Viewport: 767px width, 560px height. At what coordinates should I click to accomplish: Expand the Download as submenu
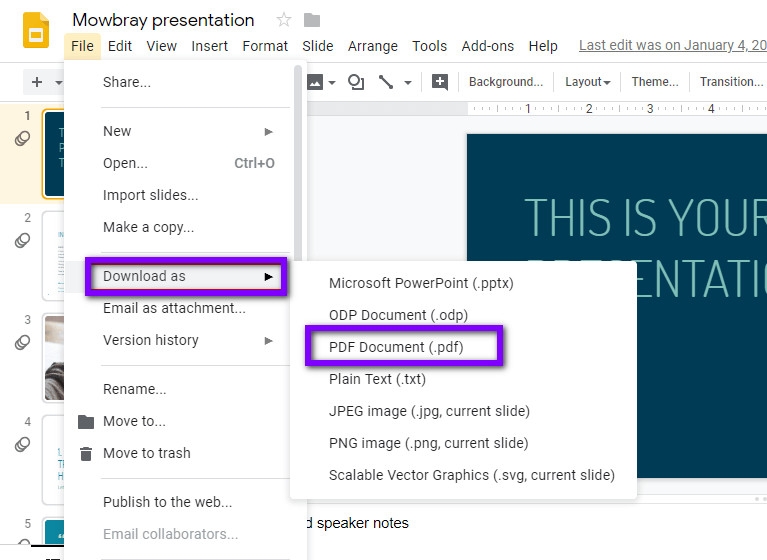(186, 276)
